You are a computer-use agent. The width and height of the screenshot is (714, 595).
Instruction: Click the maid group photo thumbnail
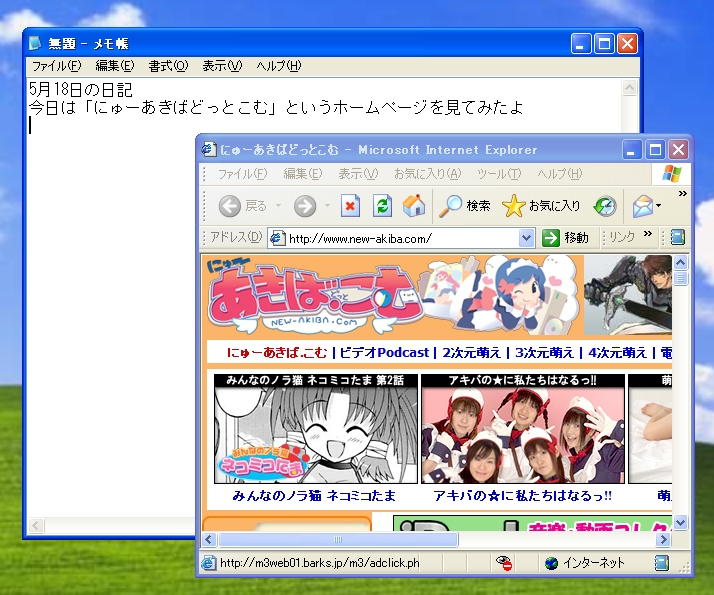pyautogui.click(x=523, y=429)
